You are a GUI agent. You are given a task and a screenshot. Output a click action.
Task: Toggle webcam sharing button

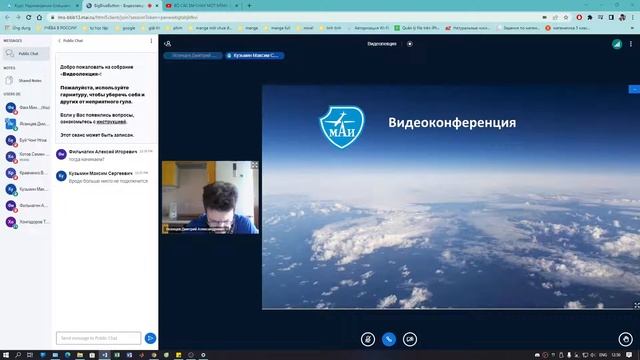pos(410,339)
